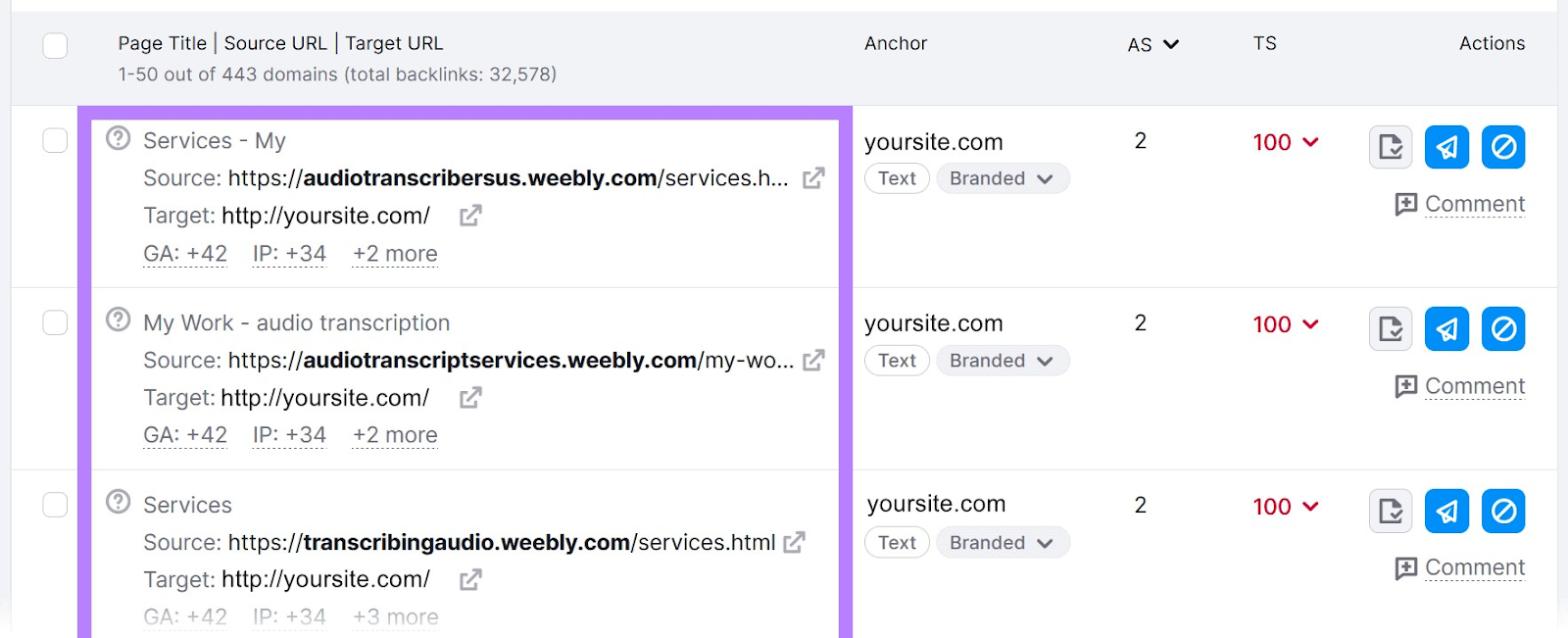Viewport: 1568px width, 638px height.
Task: Tick the select-all checkbox in the table header
Action: click(x=55, y=46)
